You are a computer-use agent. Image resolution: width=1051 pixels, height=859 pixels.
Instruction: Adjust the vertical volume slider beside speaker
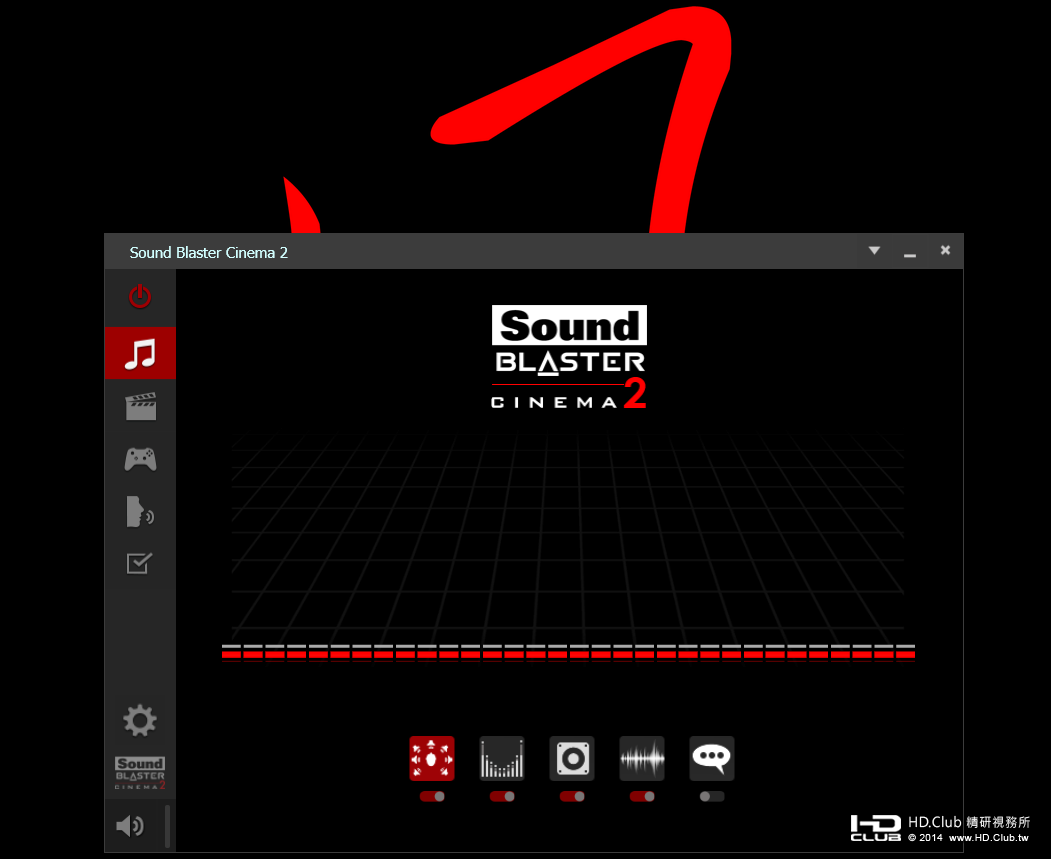click(x=167, y=826)
